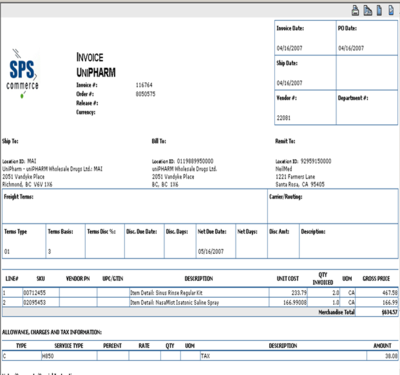Click the SERVICE TYPE column header
The height and width of the screenshot is (375, 400).
point(69,346)
